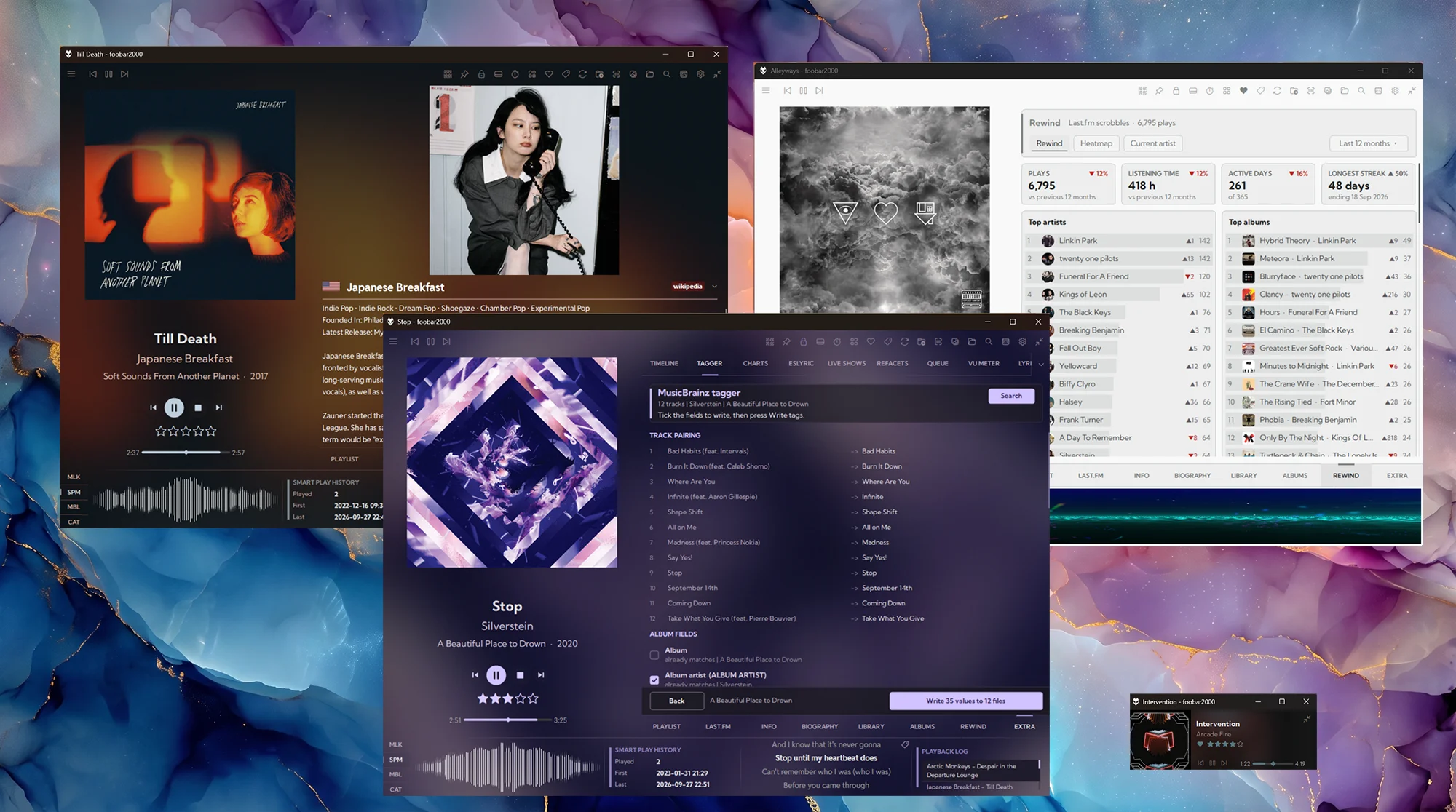Stop playback using the Stop window's square button
1456x812 pixels.
pyautogui.click(x=520, y=676)
